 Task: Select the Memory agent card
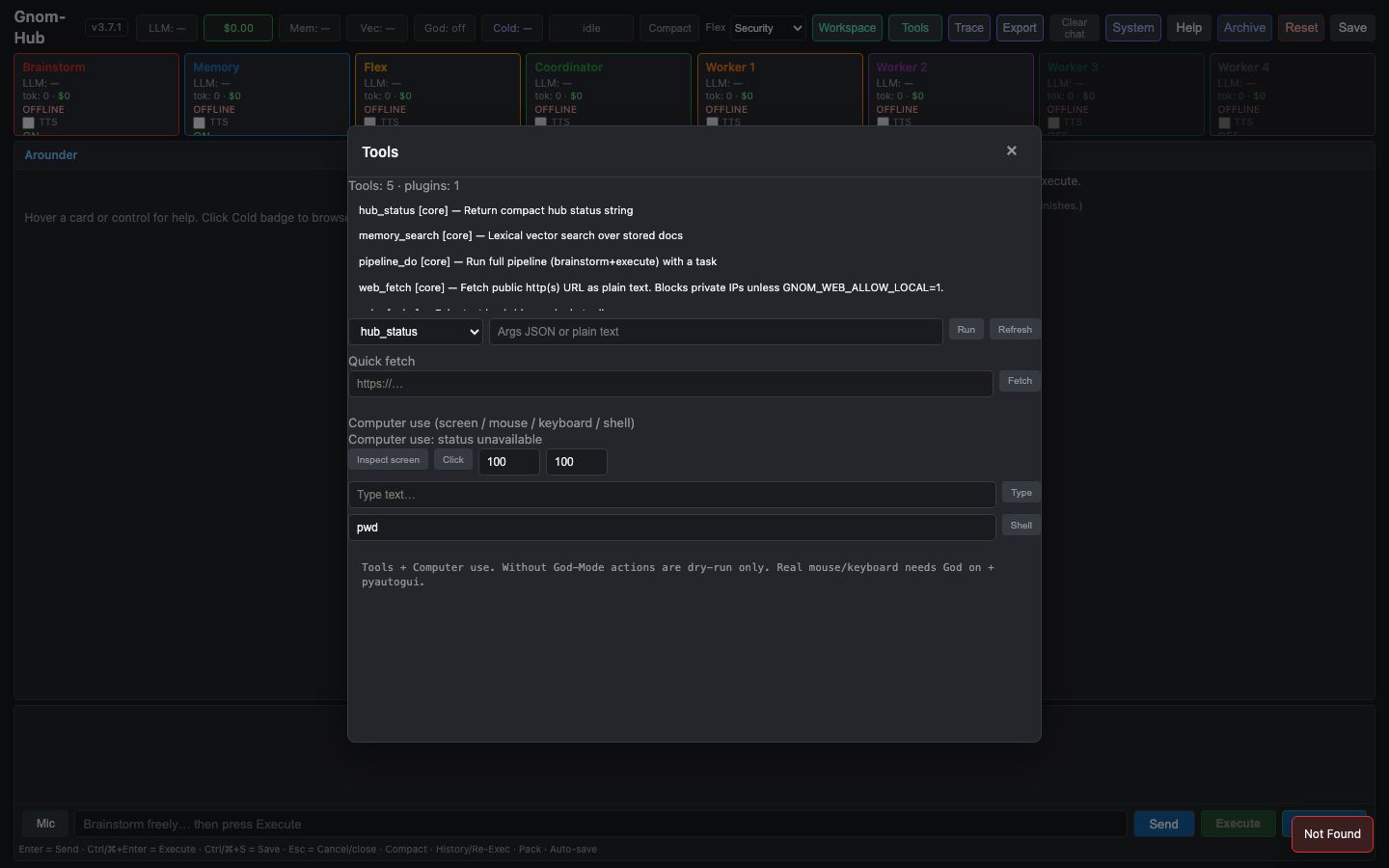(x=267, y=94)
